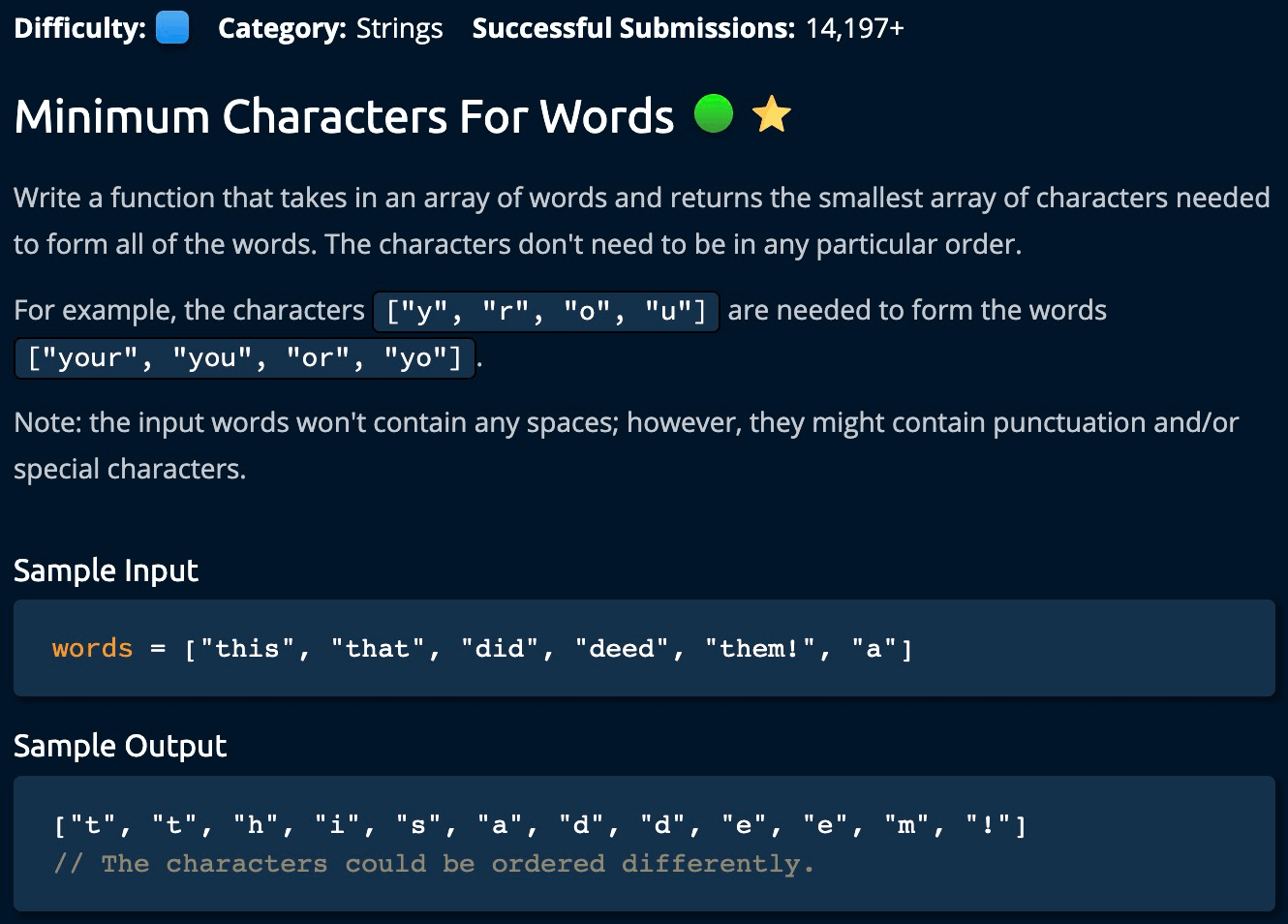Click the "Successful Submissions:" label
1288x924 pixels.
tap(633, 28)
